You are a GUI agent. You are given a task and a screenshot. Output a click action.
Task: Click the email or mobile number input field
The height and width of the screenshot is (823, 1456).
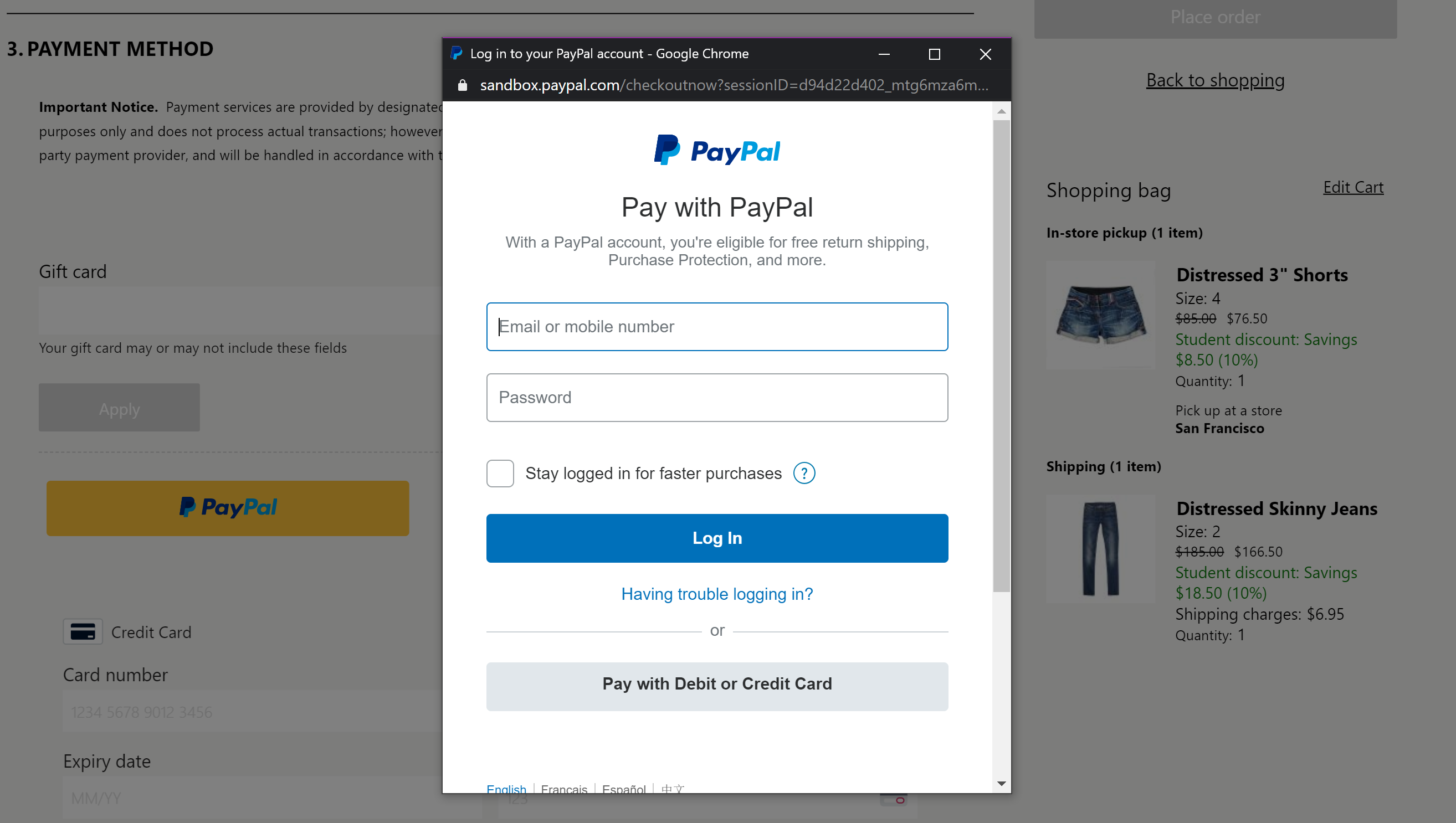[716, 326]
